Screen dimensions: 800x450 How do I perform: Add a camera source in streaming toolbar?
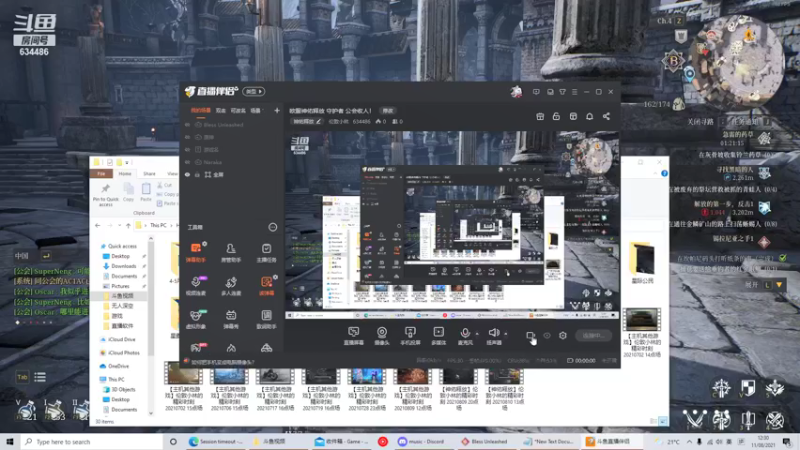382,336
